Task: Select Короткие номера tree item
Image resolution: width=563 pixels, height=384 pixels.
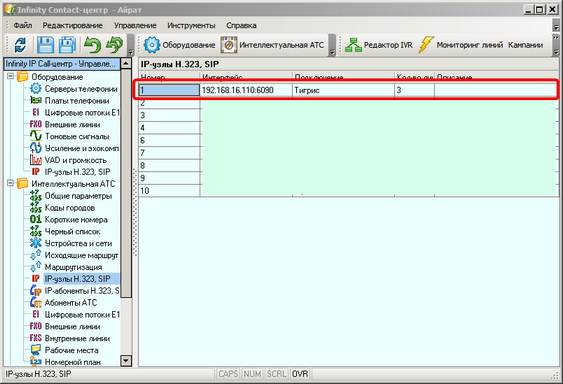Action: [x=76, y=219]
